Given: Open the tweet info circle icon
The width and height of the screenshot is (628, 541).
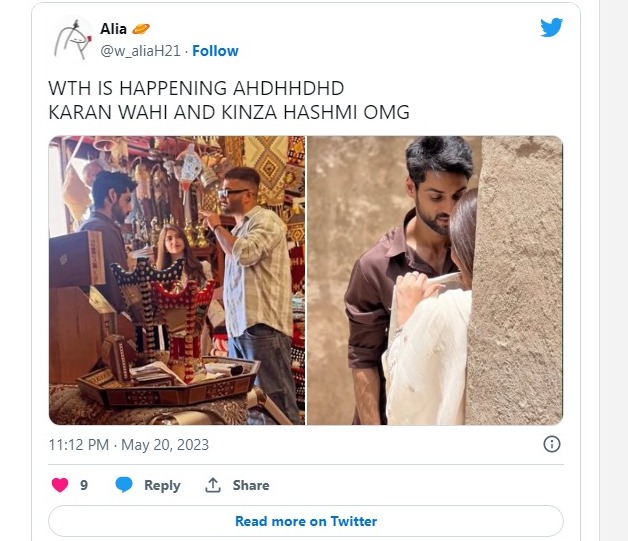Looking at the screenshot, I should click(552, 444).
